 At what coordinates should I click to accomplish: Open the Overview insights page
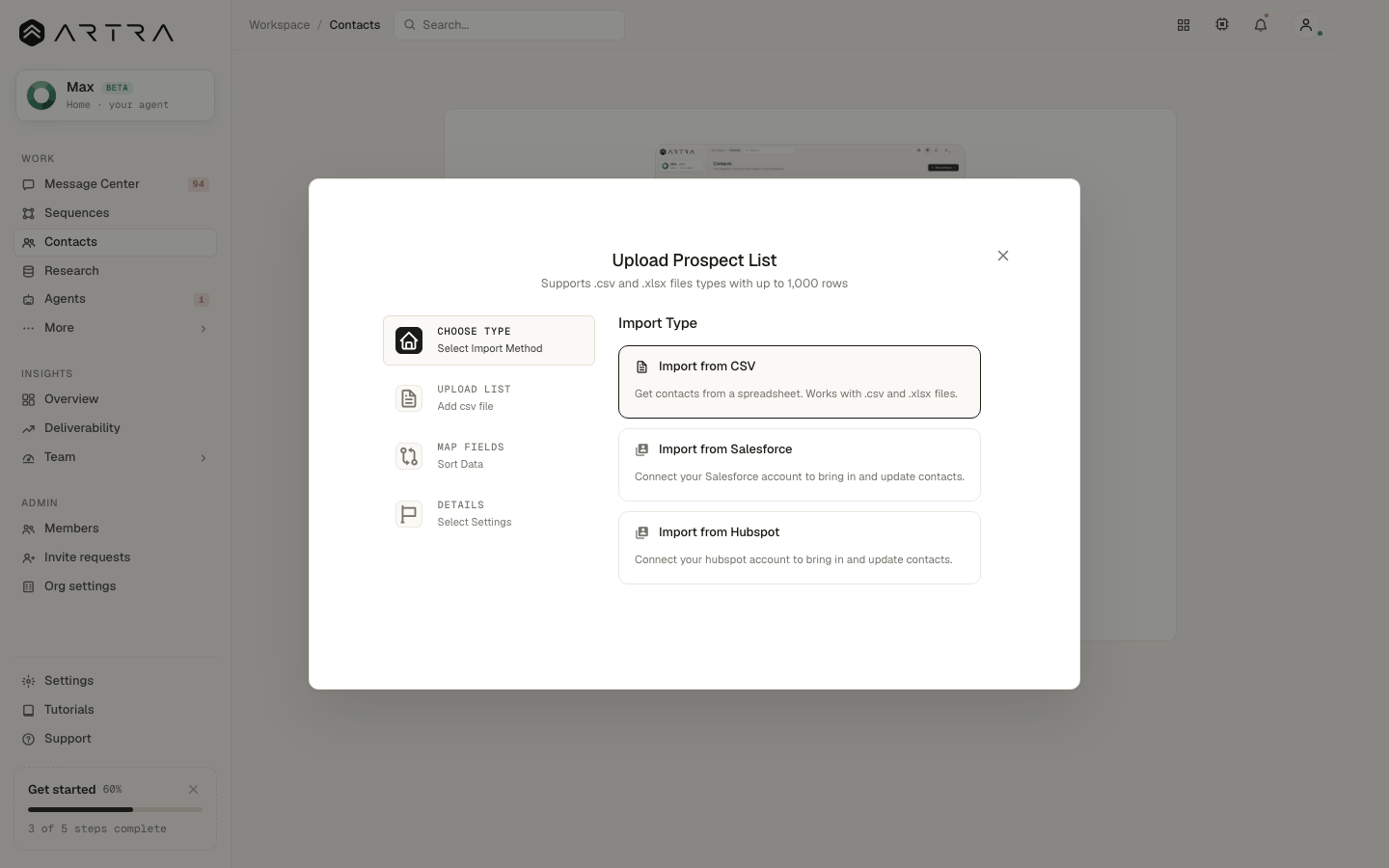[x=115, y=399]
